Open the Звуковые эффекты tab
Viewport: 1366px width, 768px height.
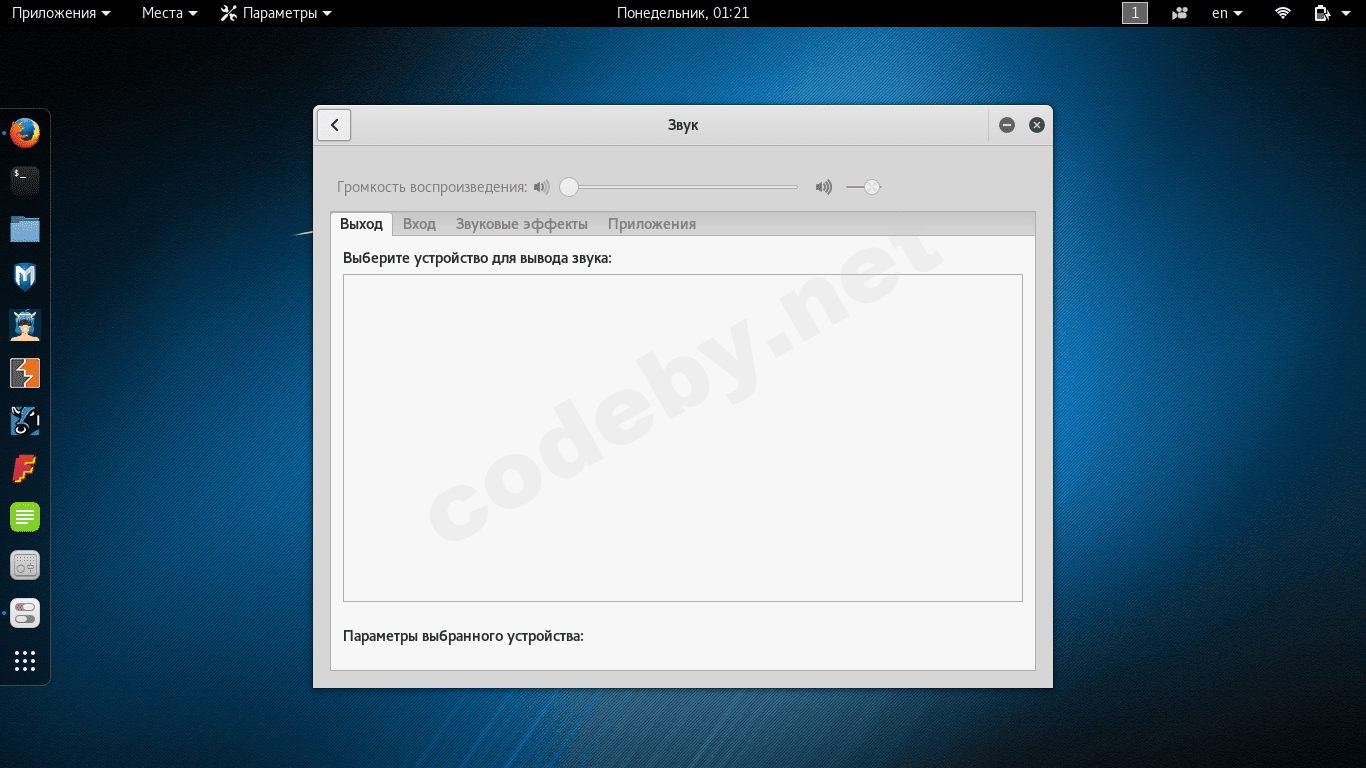coord(522,224)
